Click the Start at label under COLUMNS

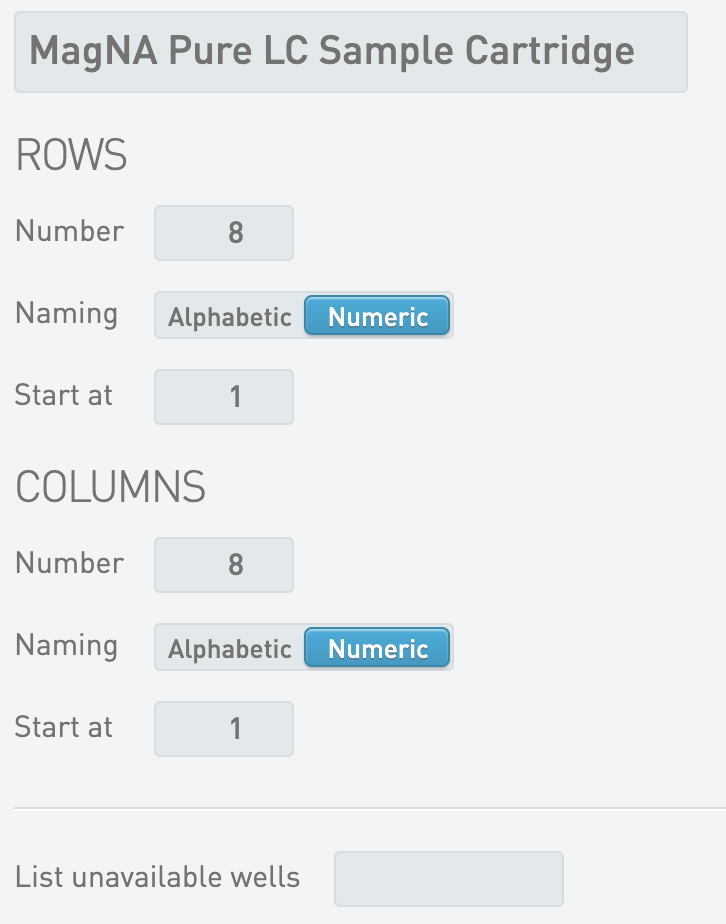tap(64, 727)
